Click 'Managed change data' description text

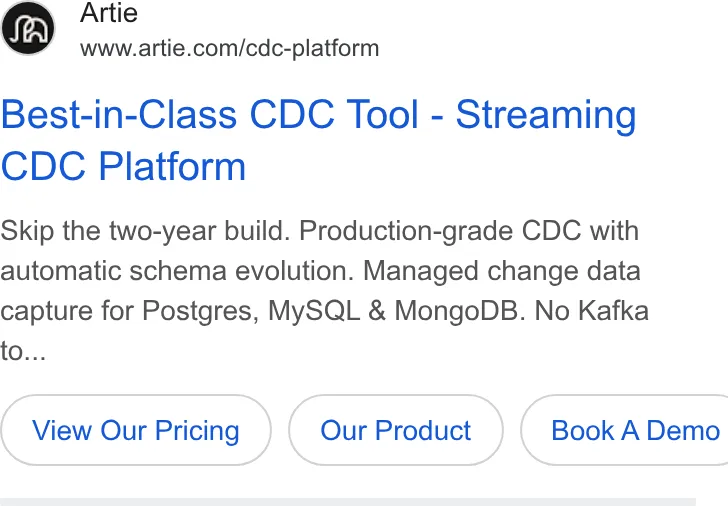[502, 271]
